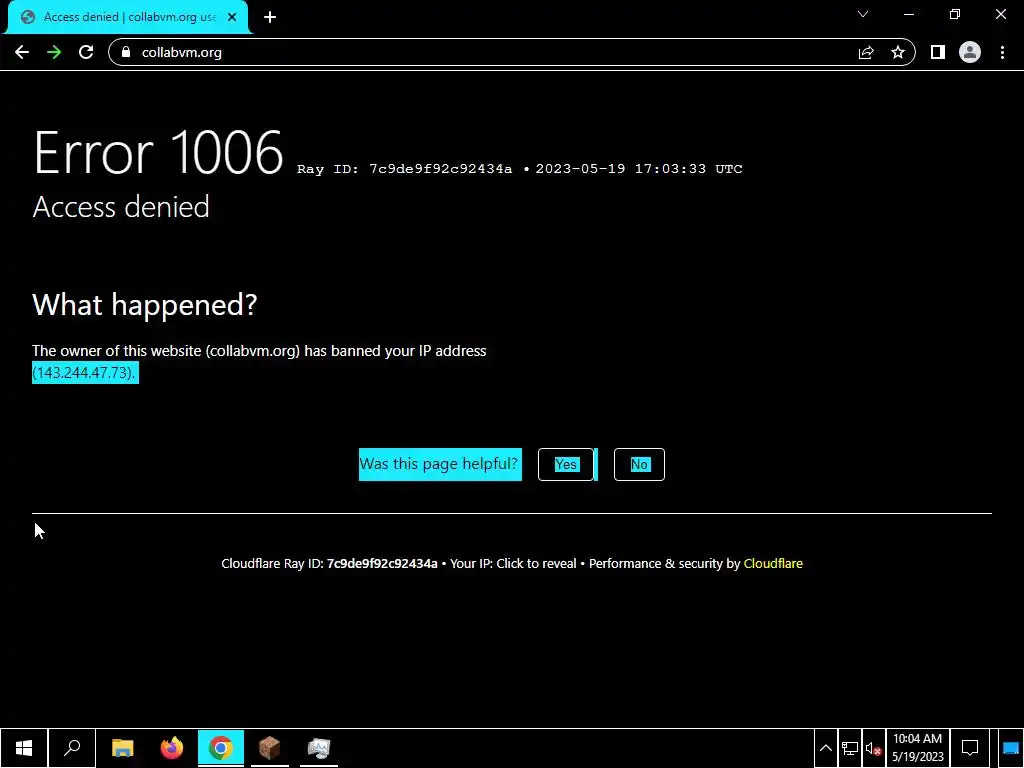Screen dimensions: 1024x768
Task: Reload the collabvm.org page
Action: pyautogui.click(x=86, y=52)
